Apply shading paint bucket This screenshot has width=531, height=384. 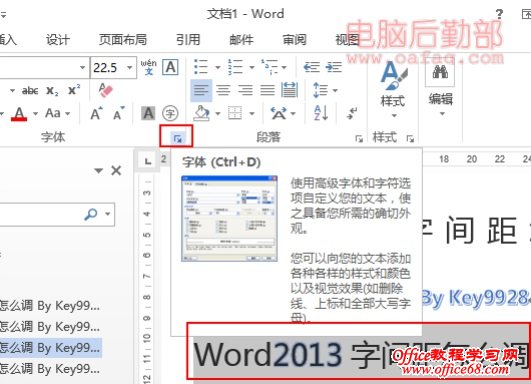tap(202, 113)
